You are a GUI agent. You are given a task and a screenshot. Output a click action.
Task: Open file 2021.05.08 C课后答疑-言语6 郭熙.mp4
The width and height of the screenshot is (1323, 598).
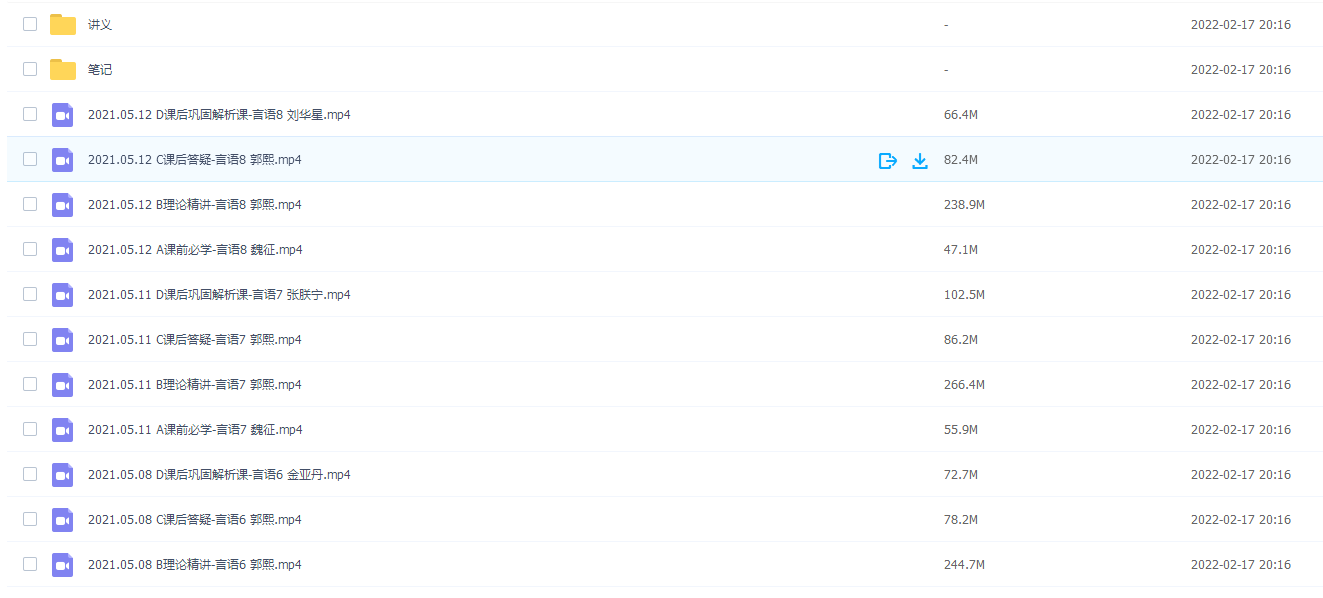pos(195,520)
